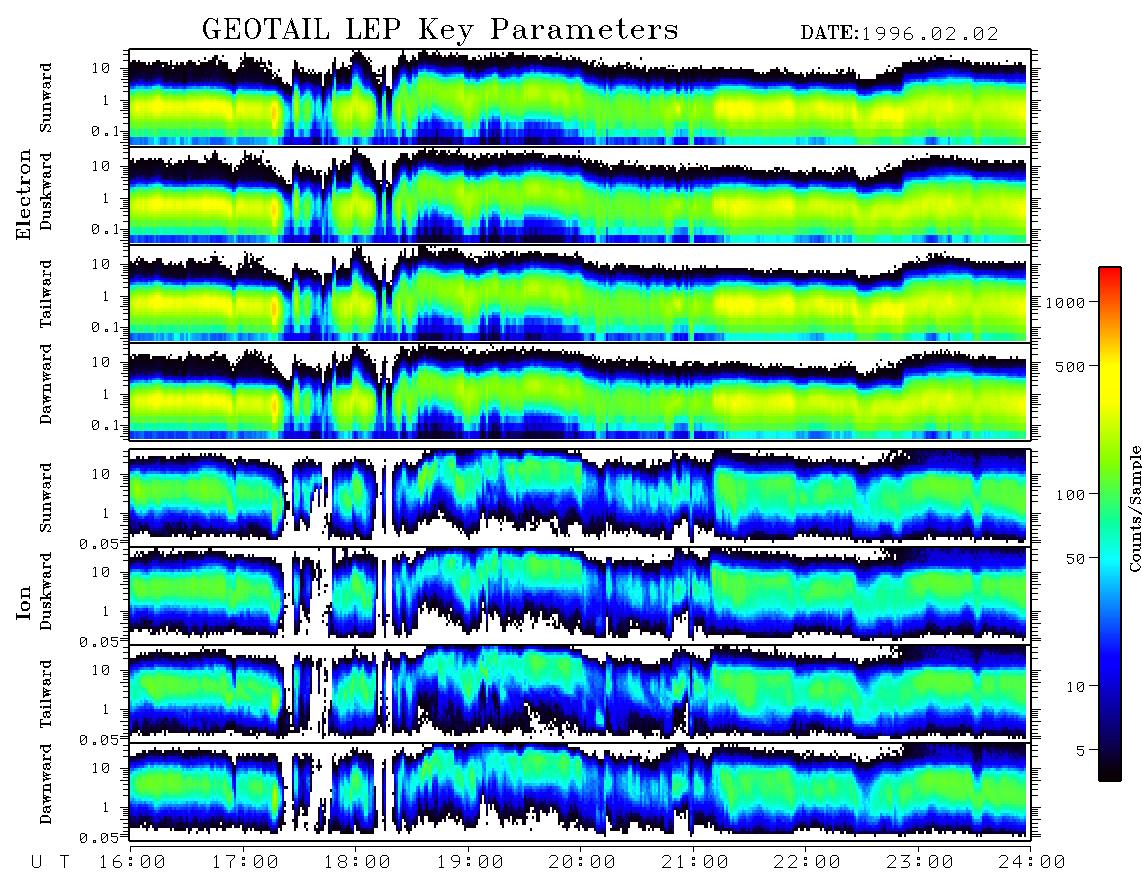Click the "21:00" time tick label

tap(695, 863)
